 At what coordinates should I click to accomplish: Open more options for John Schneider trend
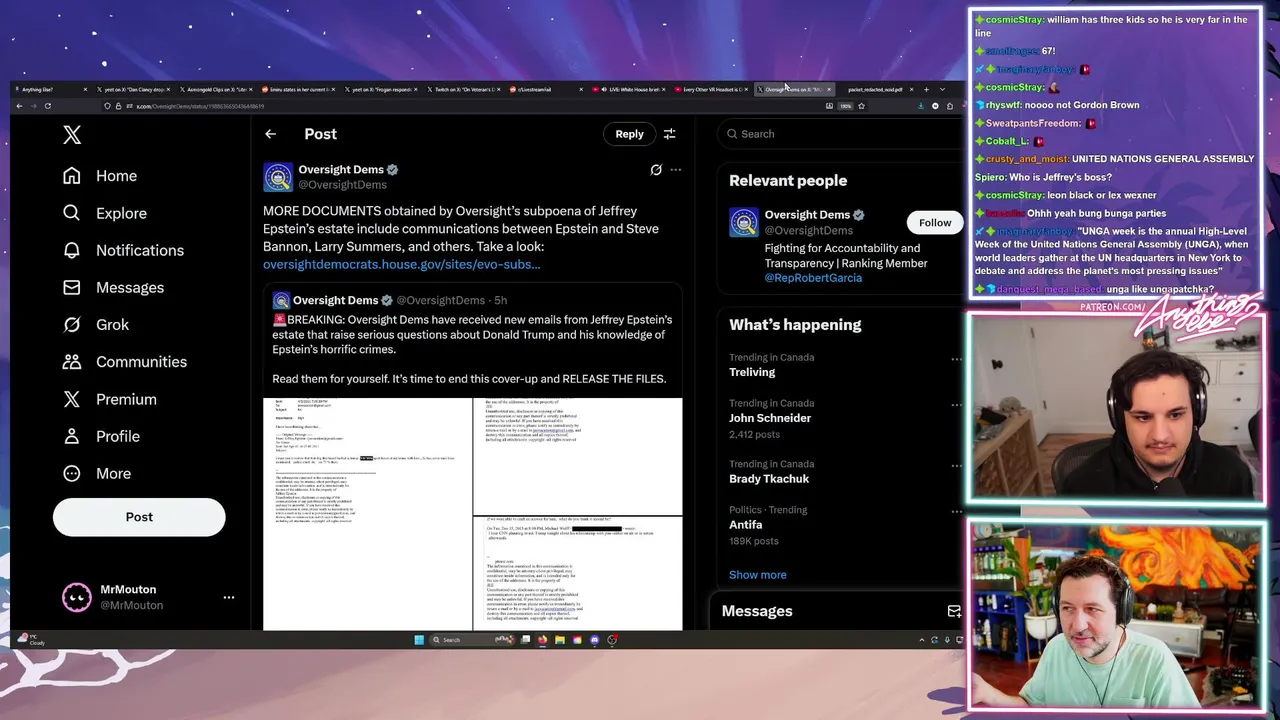coord(956,405)
